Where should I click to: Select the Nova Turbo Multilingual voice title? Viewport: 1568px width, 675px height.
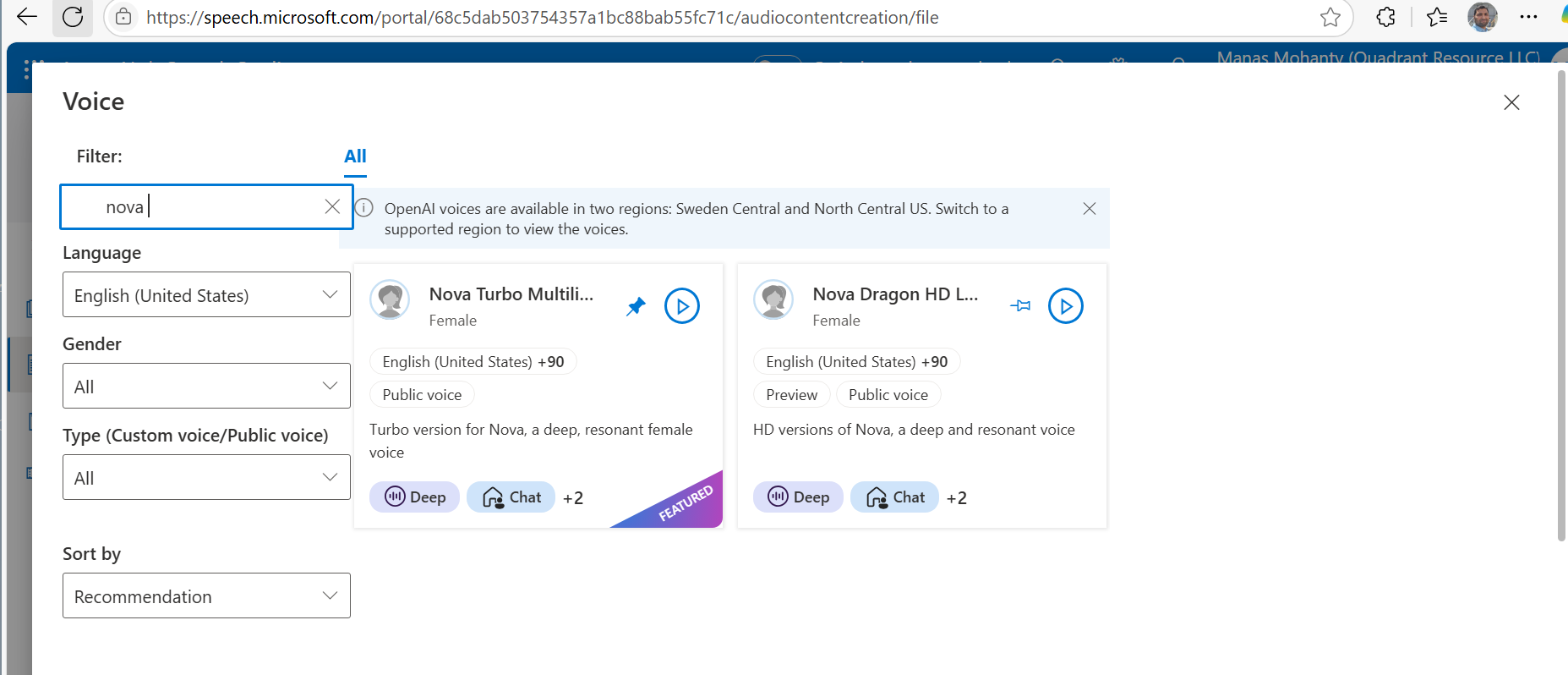tap(511, 294)
